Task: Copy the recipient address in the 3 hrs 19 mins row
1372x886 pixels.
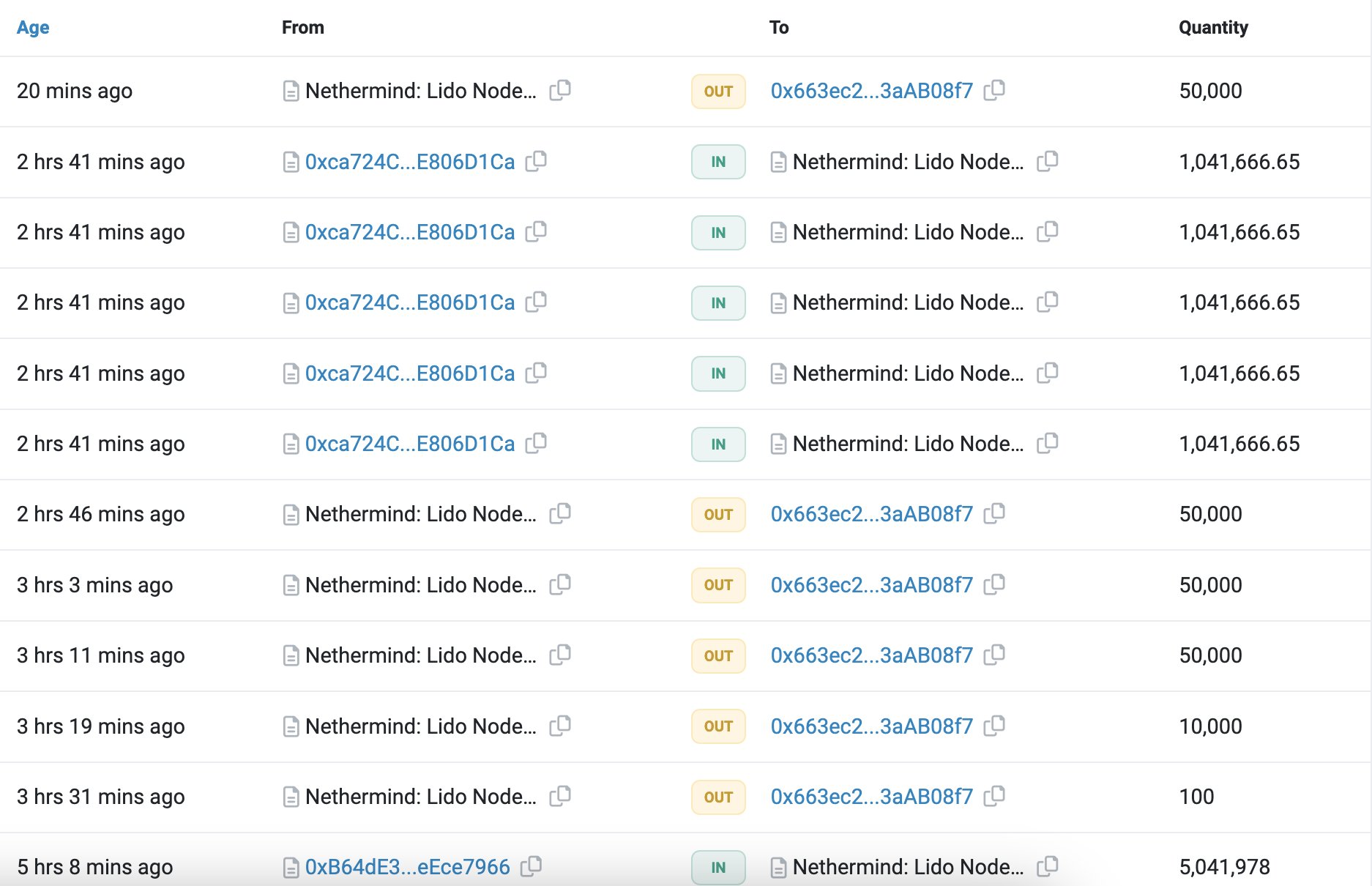Action: pos(994,726)
